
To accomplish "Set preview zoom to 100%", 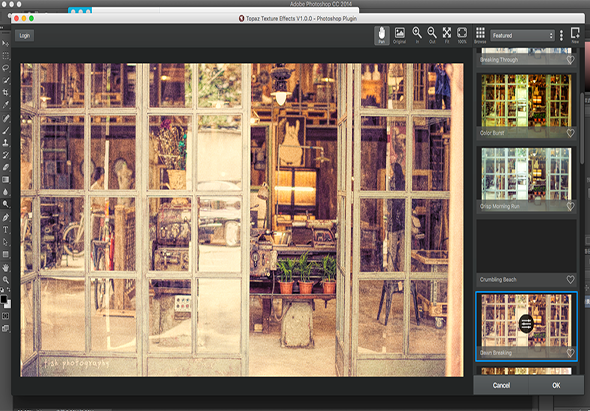I will pos(462,35).
